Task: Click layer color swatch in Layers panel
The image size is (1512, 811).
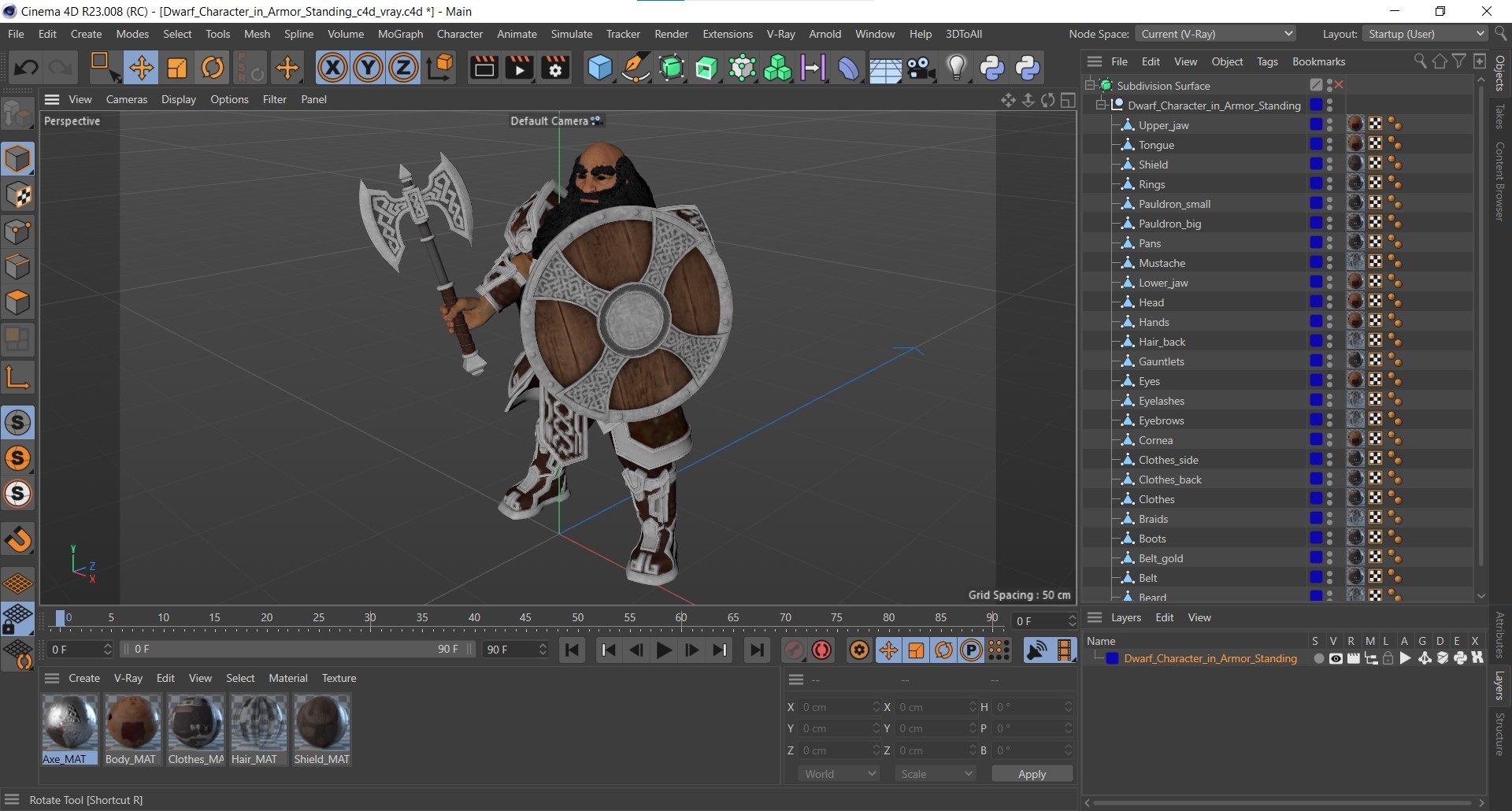Action: [x=1112, y=658]
